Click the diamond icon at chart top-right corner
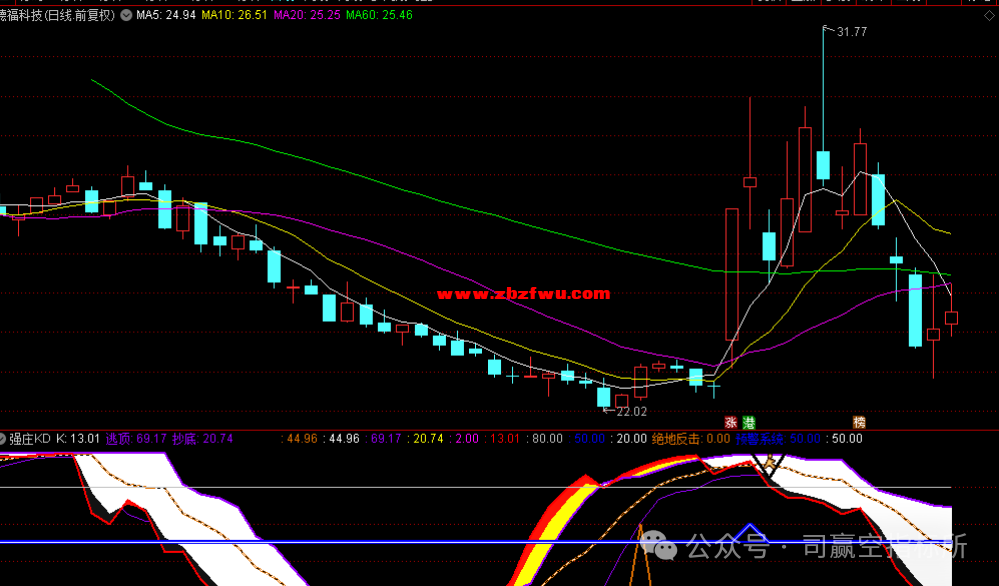The height and width of the screenshot is (586, 999). 989,17
